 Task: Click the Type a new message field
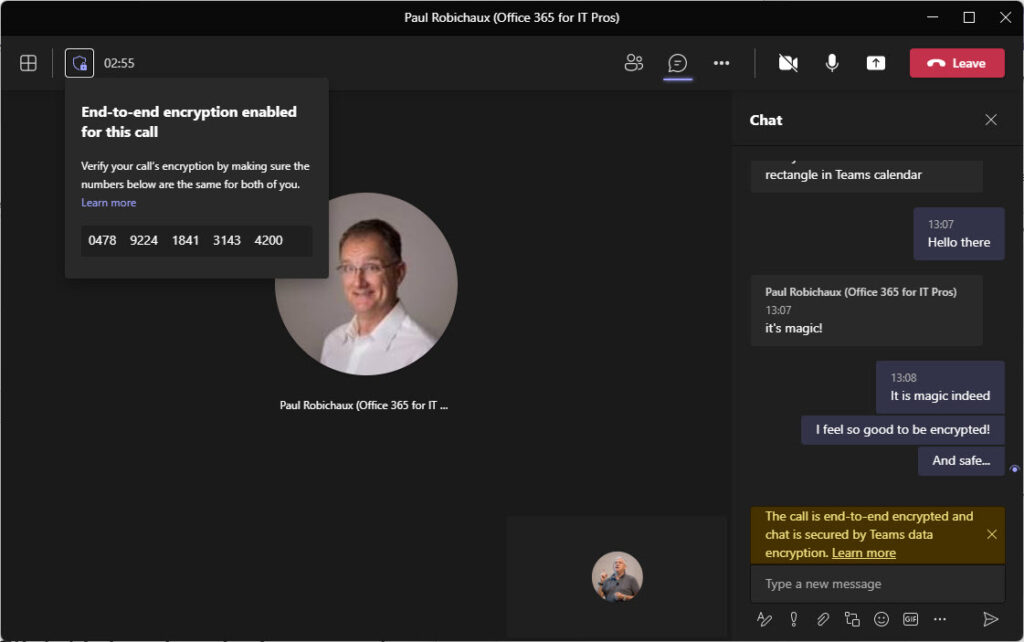[877, 584]
